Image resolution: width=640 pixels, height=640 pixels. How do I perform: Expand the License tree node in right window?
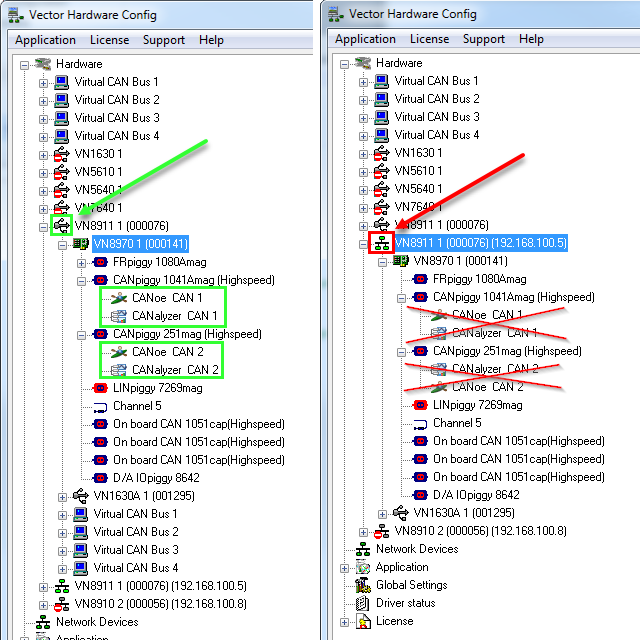[x=345, y=621]
